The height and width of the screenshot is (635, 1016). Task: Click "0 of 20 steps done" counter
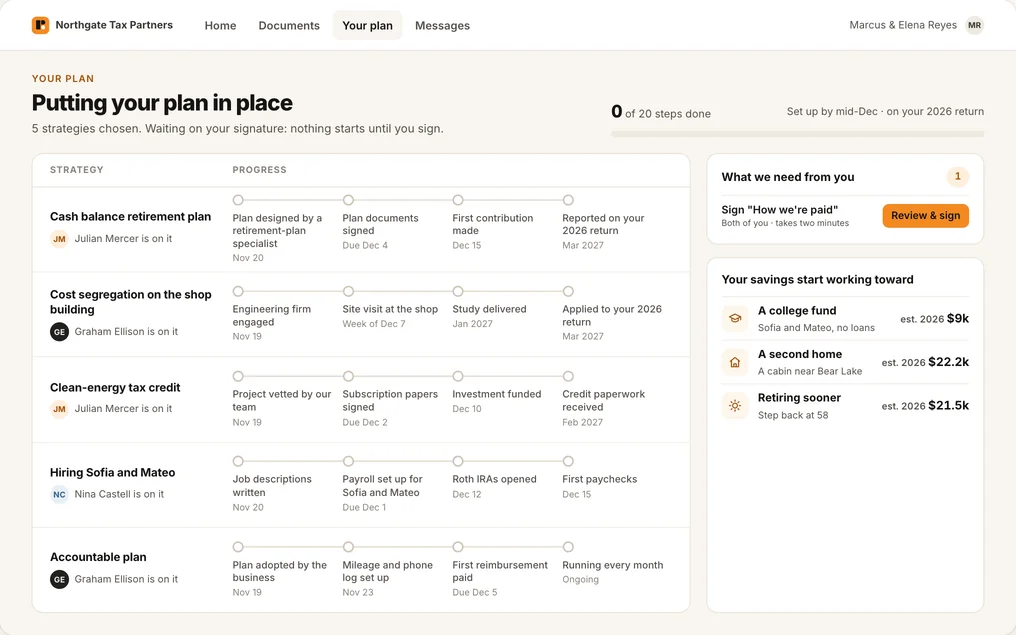click(661, 113)
